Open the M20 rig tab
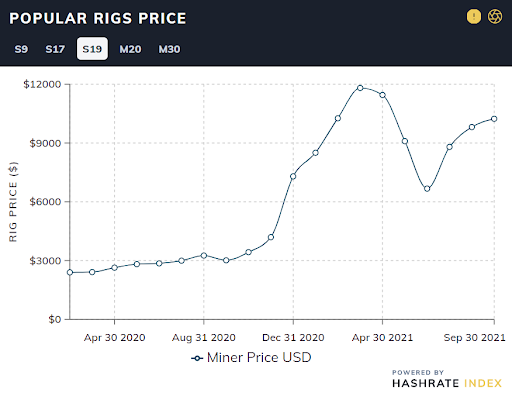Image resolution: width=512 pixels, height=403 pixels. coord(130,49)
